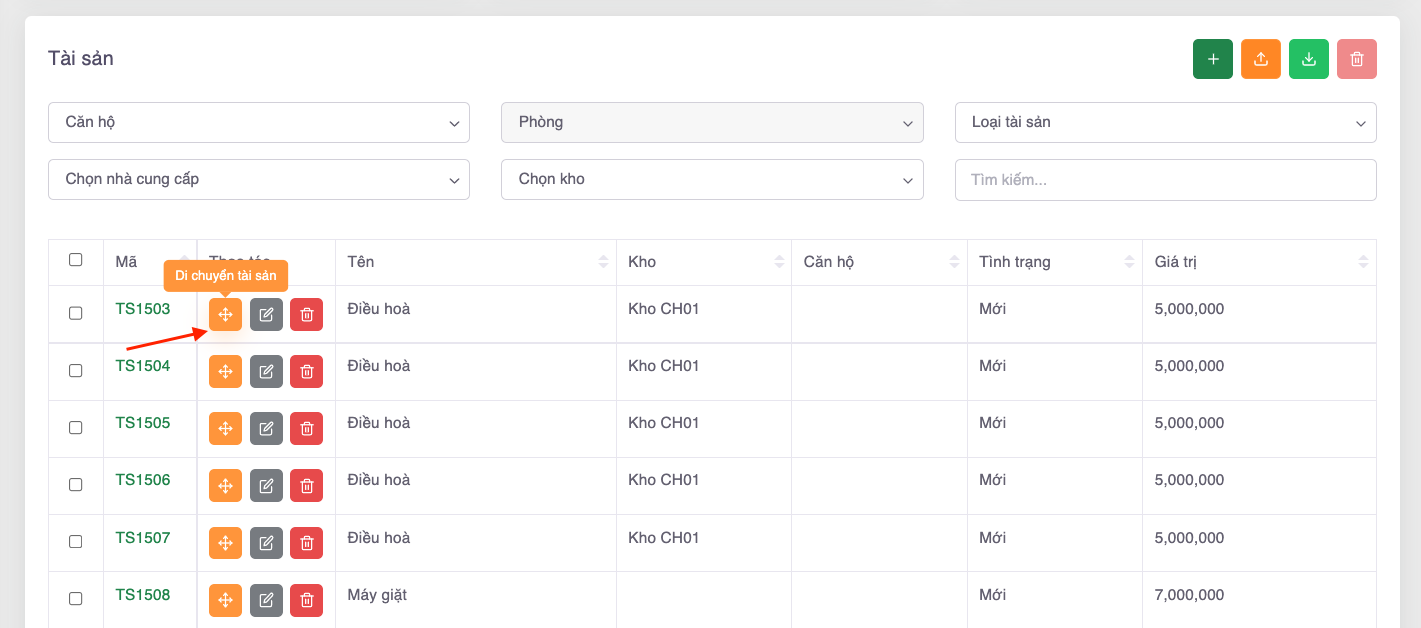
Task: Click the move icon for asset TS1508
Action: [225, 600]
